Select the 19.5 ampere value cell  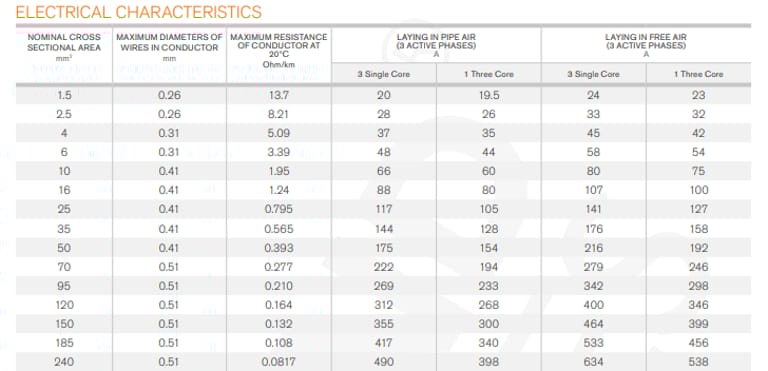pos(488,95)
